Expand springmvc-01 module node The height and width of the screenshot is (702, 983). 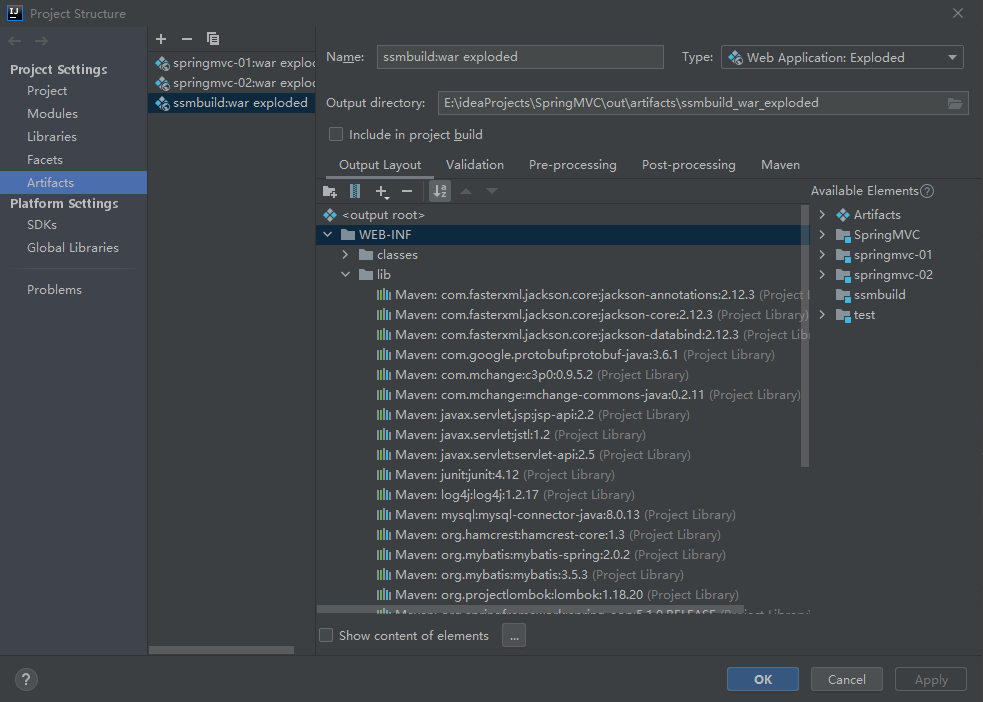(x=822, y=255)
